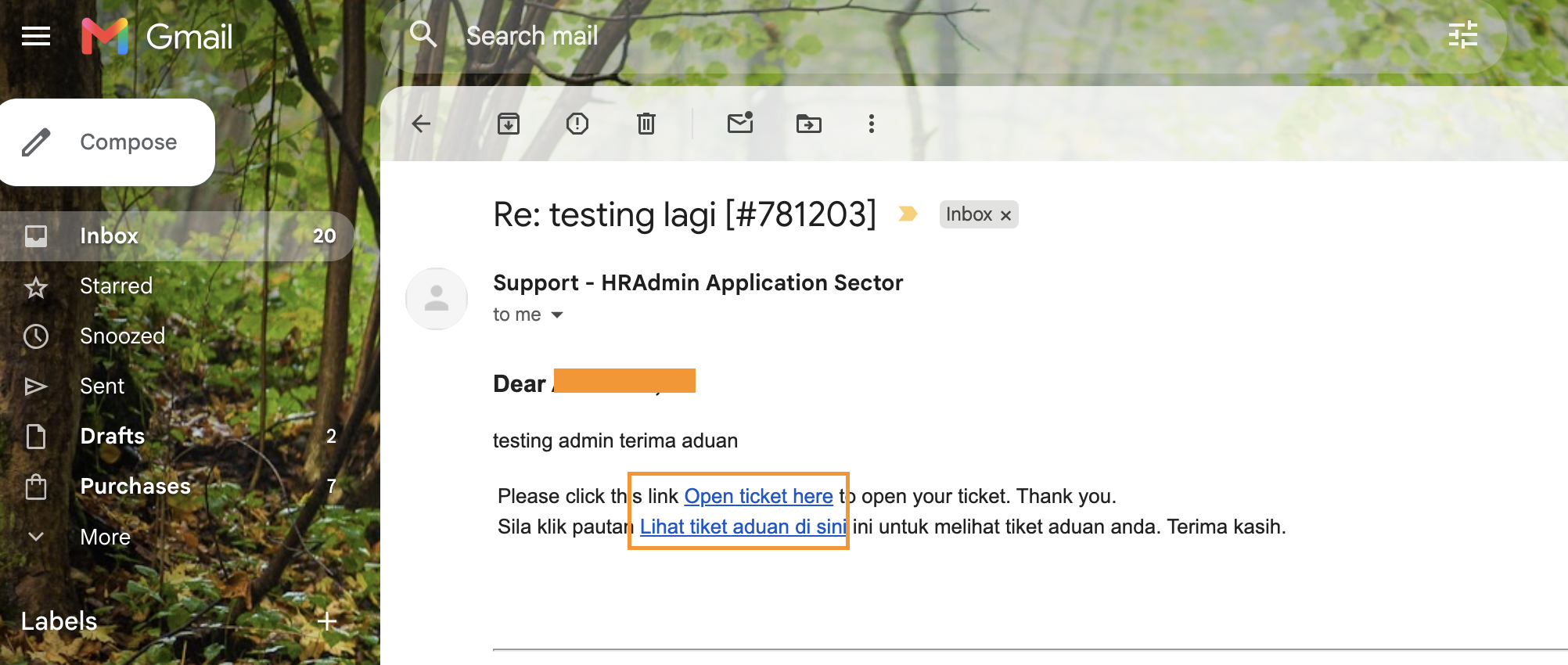Expand recipient details next to 'to me'
1568x665 pixels.
[x=557, y=315]
